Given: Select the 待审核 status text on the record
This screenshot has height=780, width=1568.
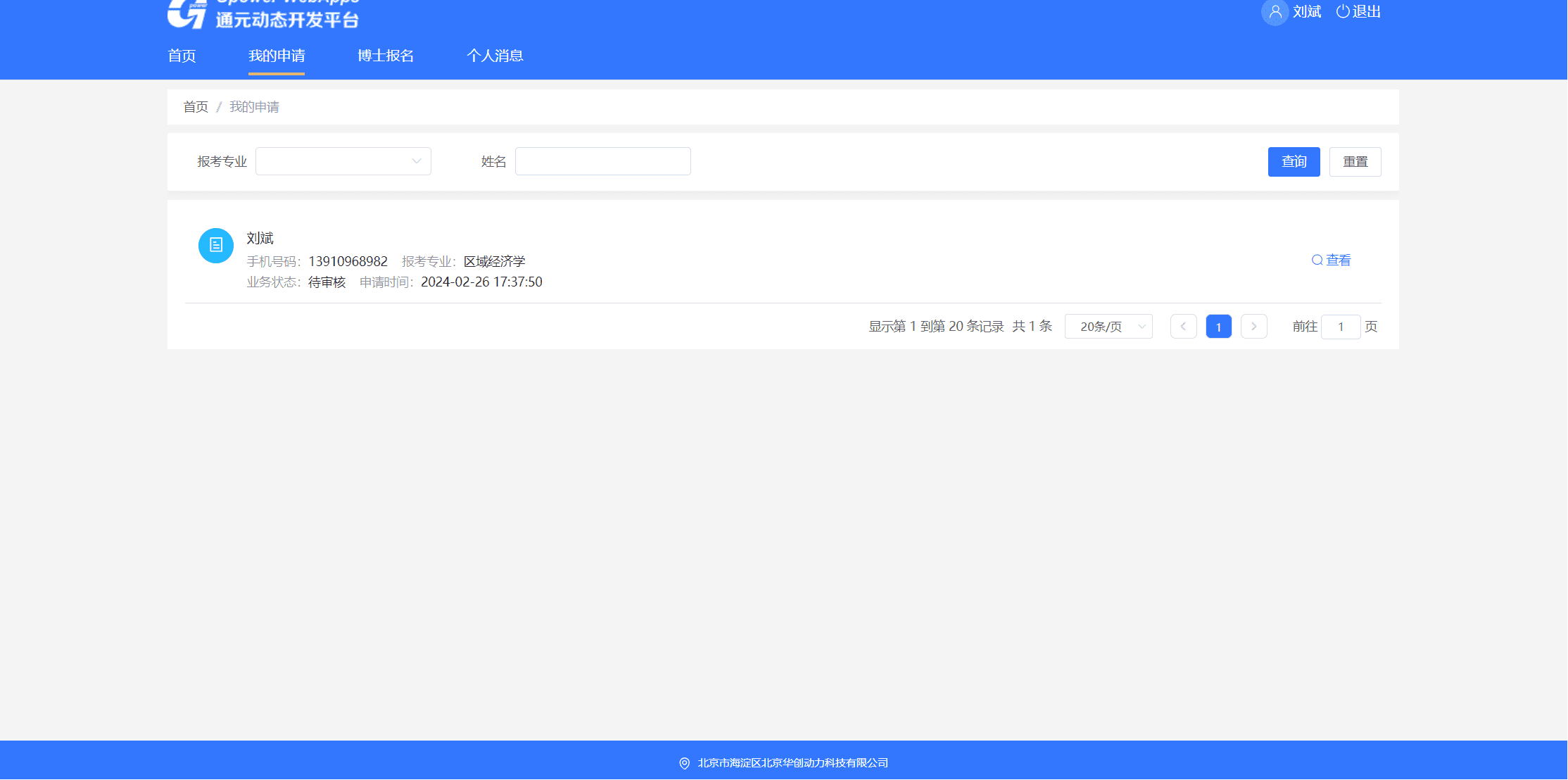Looking at the screenshot, I should point(327,282).
